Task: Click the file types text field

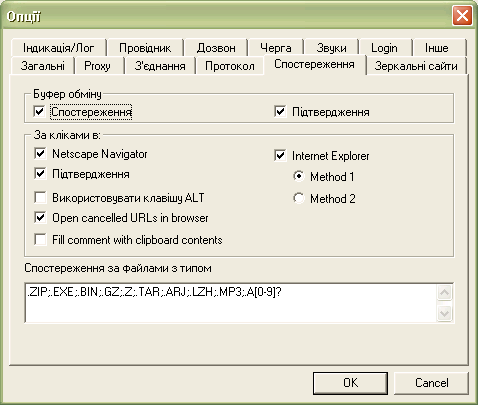Action: tap(231, 303)
